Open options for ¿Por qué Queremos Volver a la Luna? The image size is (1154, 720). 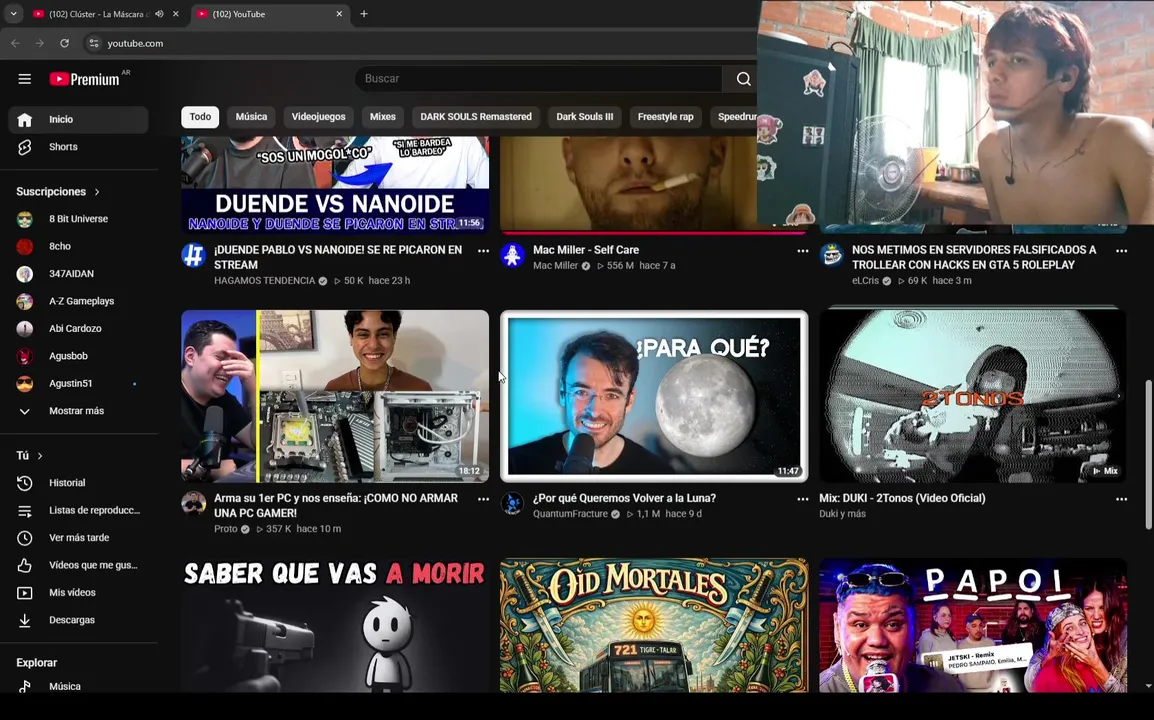click(x=802, y=499)
